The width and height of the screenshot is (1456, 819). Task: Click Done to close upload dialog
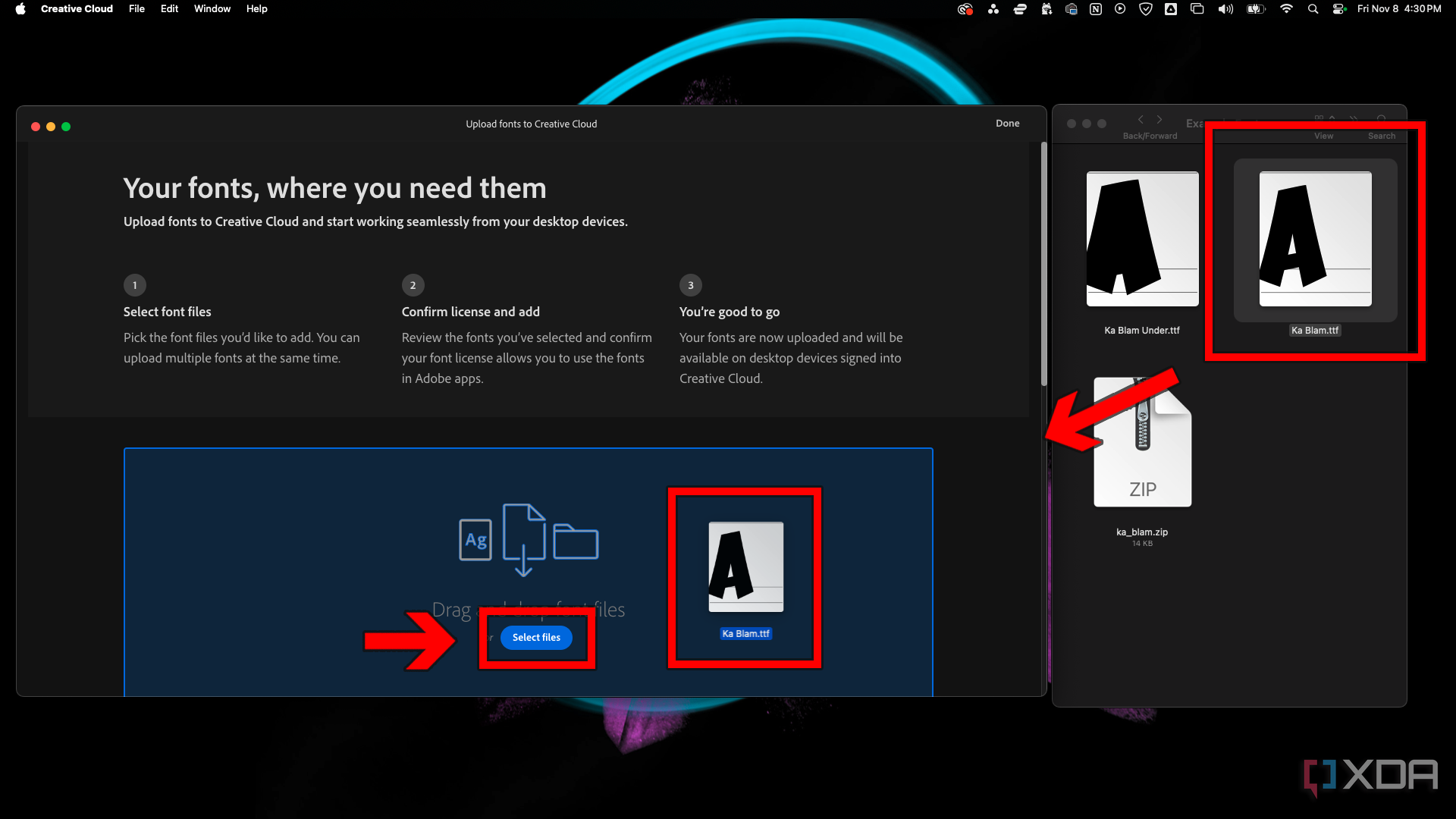point(1007,123)
